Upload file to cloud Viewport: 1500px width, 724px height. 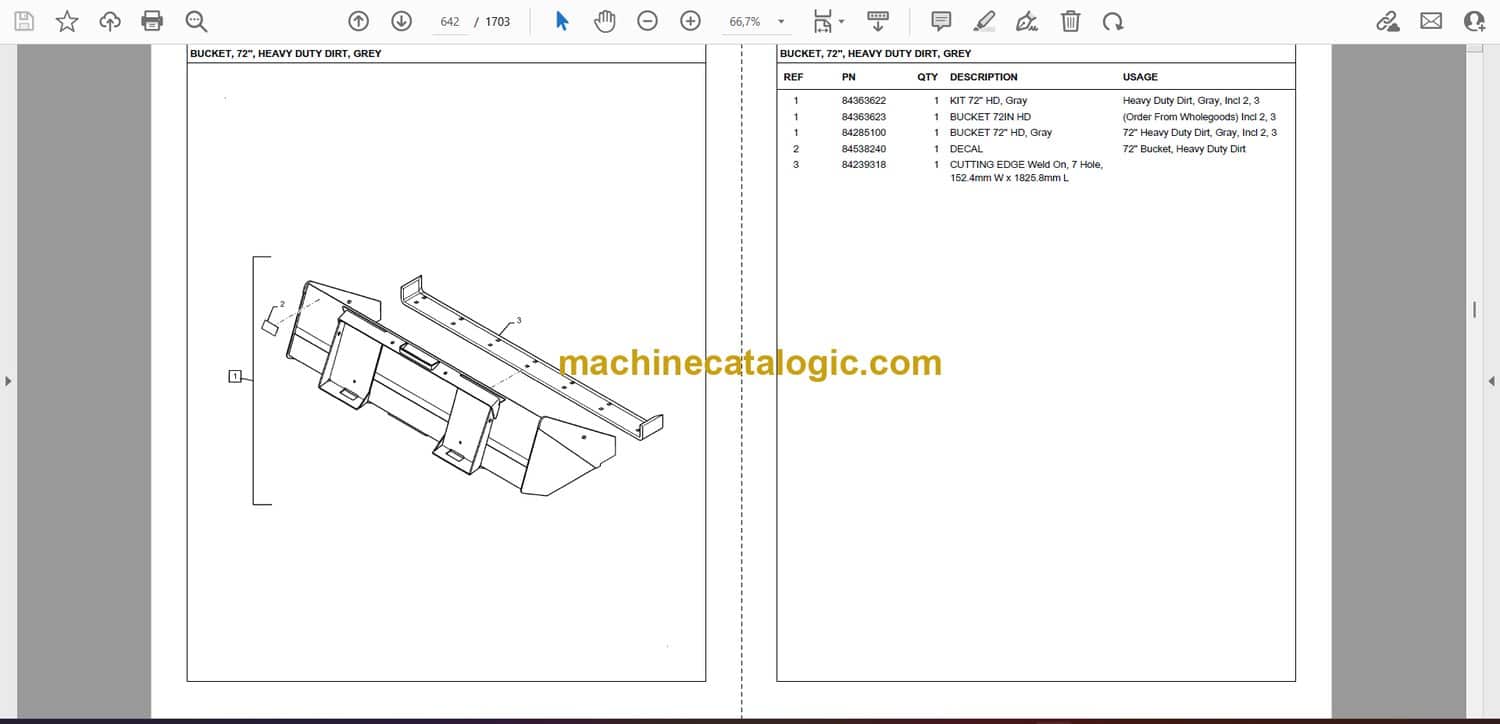click(x=110, y=21)
